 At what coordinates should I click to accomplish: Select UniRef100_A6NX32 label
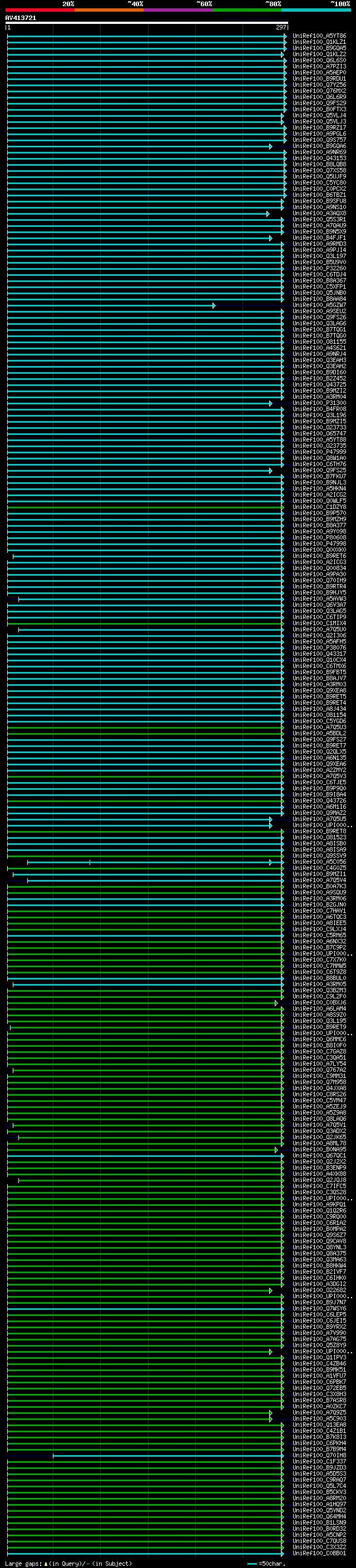coord(319,942)
